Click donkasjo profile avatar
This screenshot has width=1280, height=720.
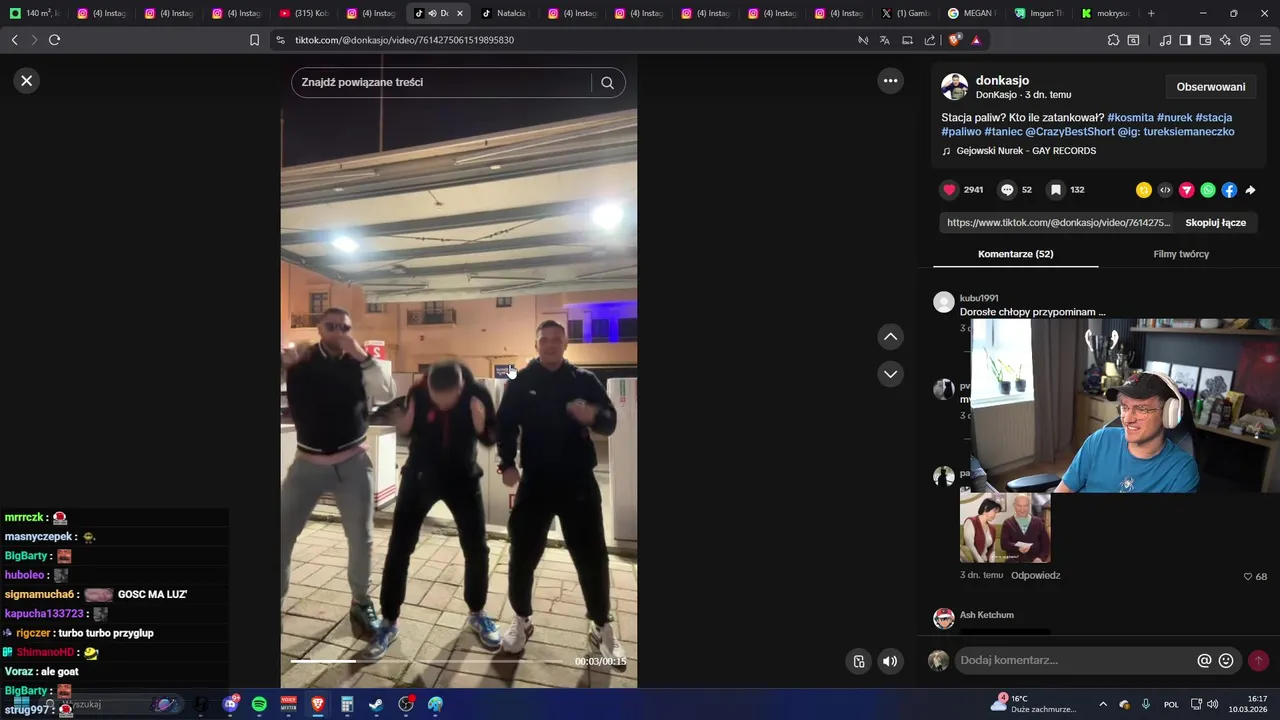[x=954, y=87]
